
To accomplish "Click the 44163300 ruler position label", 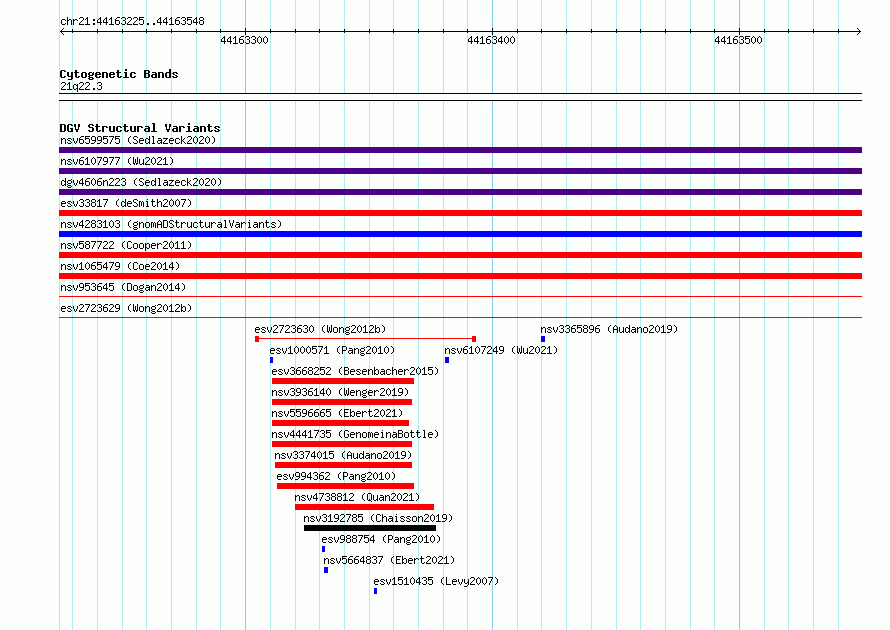I will (244, 40).
